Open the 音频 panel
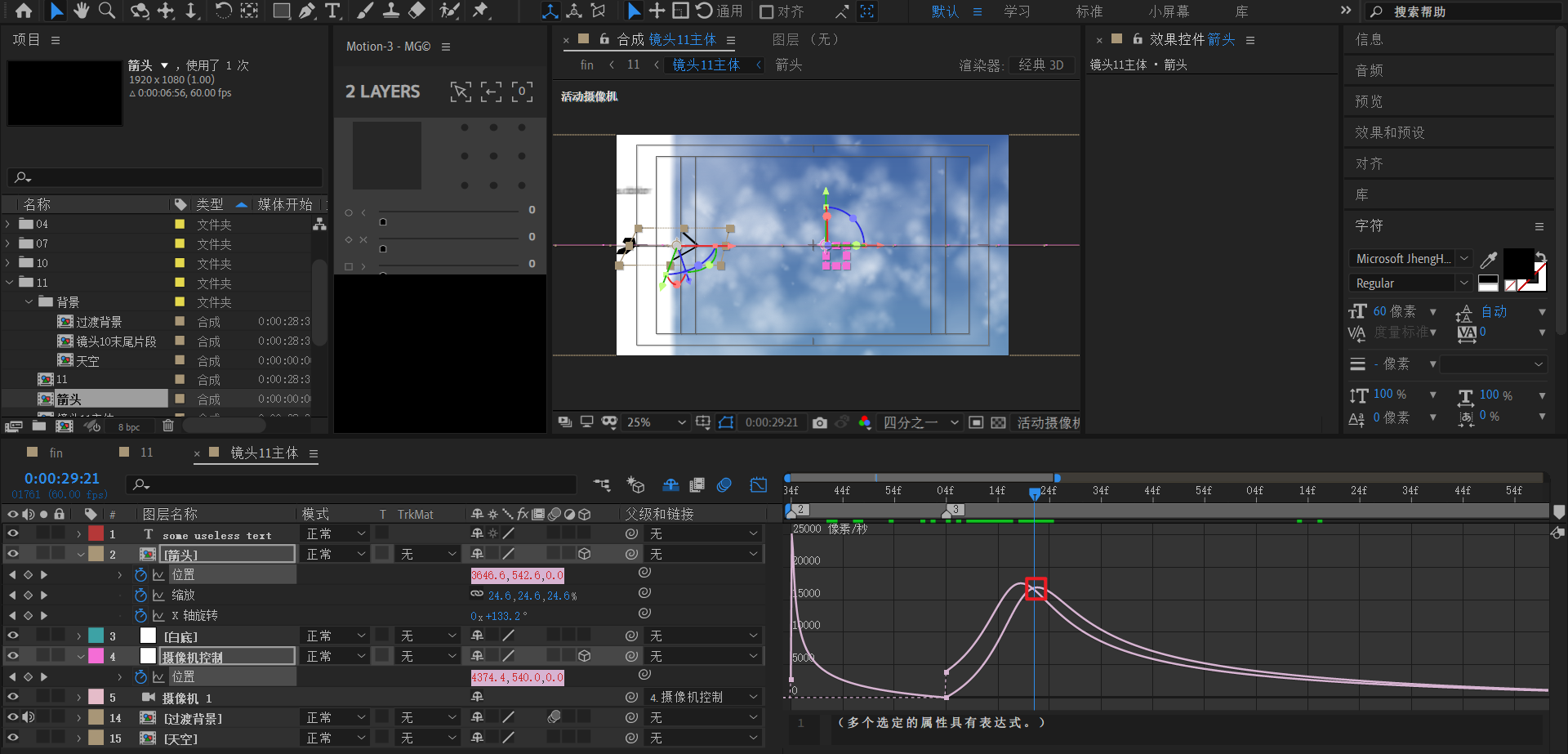Viewport: 1568px width, 754px height. tap(1369, 70)
